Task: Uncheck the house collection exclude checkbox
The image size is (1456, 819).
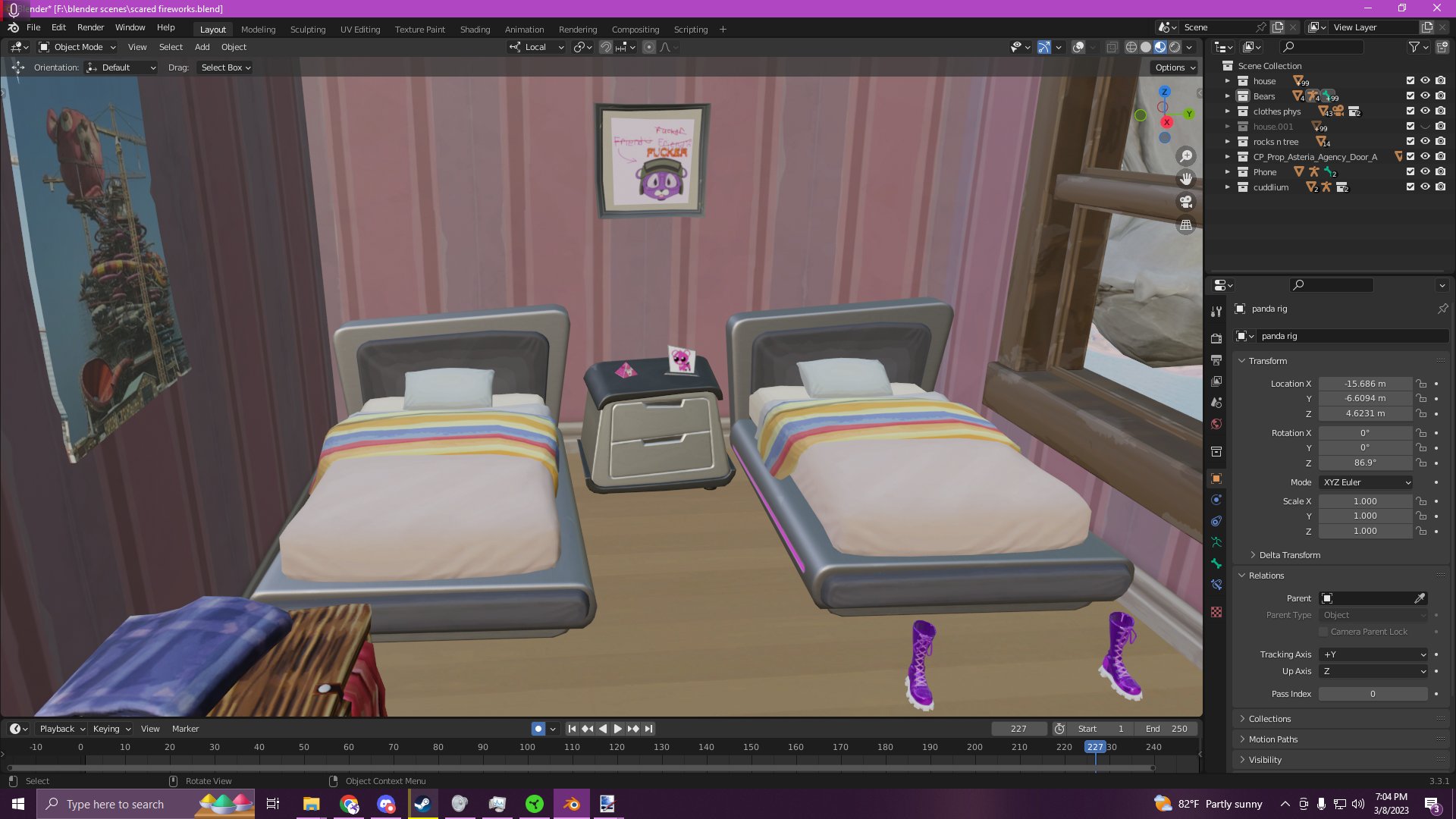Action: coord(1410,81)
